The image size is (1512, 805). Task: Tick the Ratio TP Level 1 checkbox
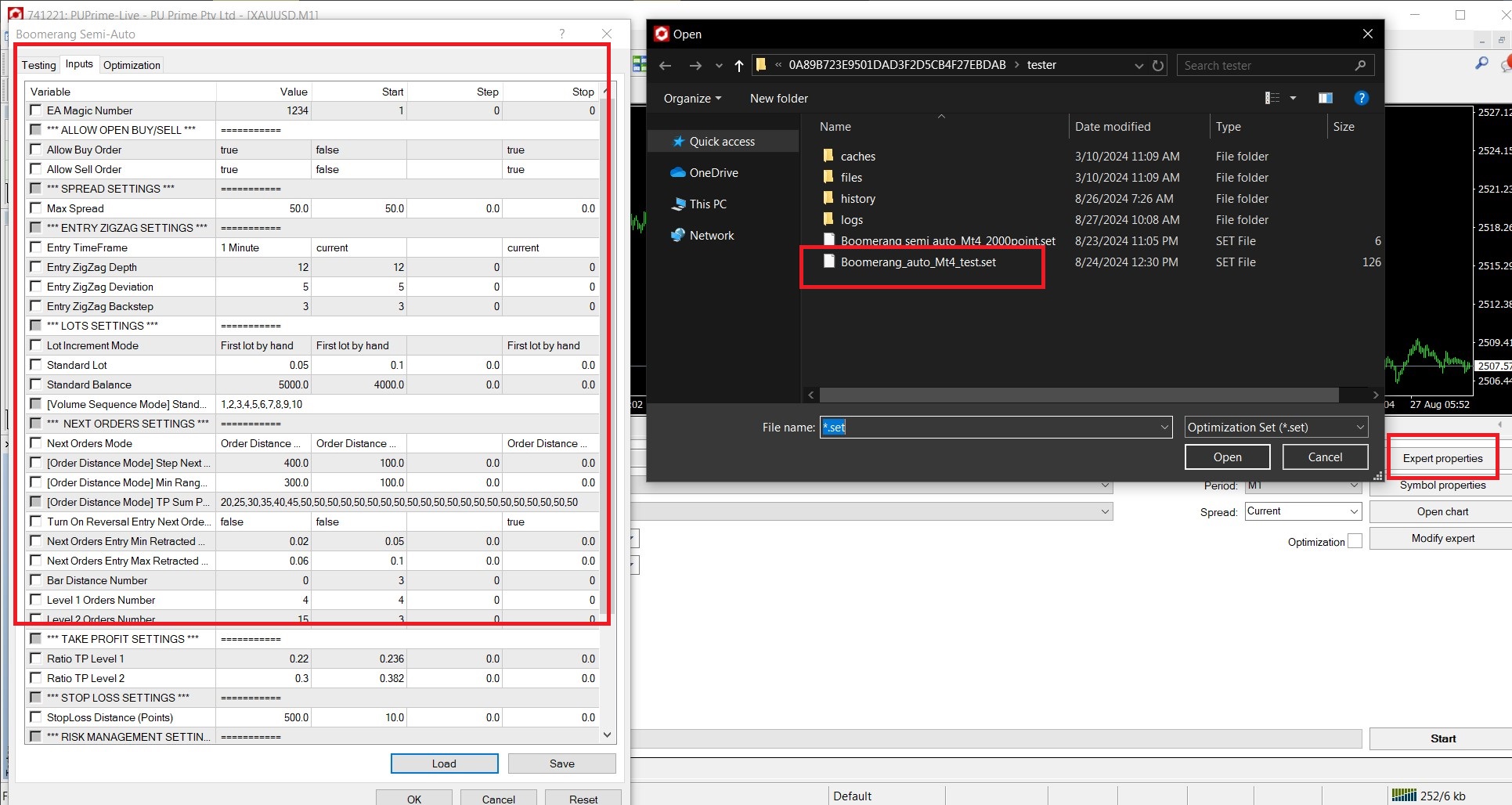[35, 659]
